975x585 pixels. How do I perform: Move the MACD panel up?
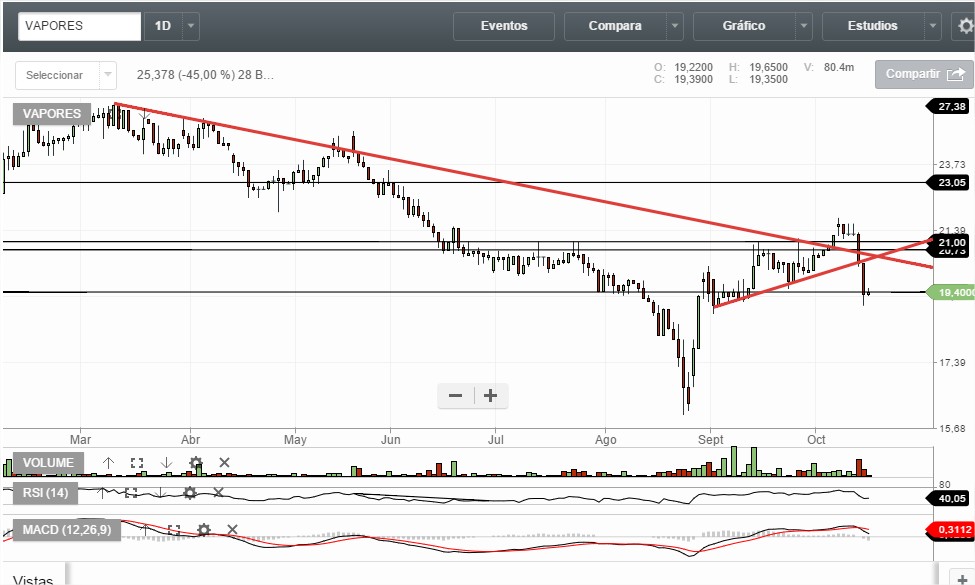tap(145, 530)
